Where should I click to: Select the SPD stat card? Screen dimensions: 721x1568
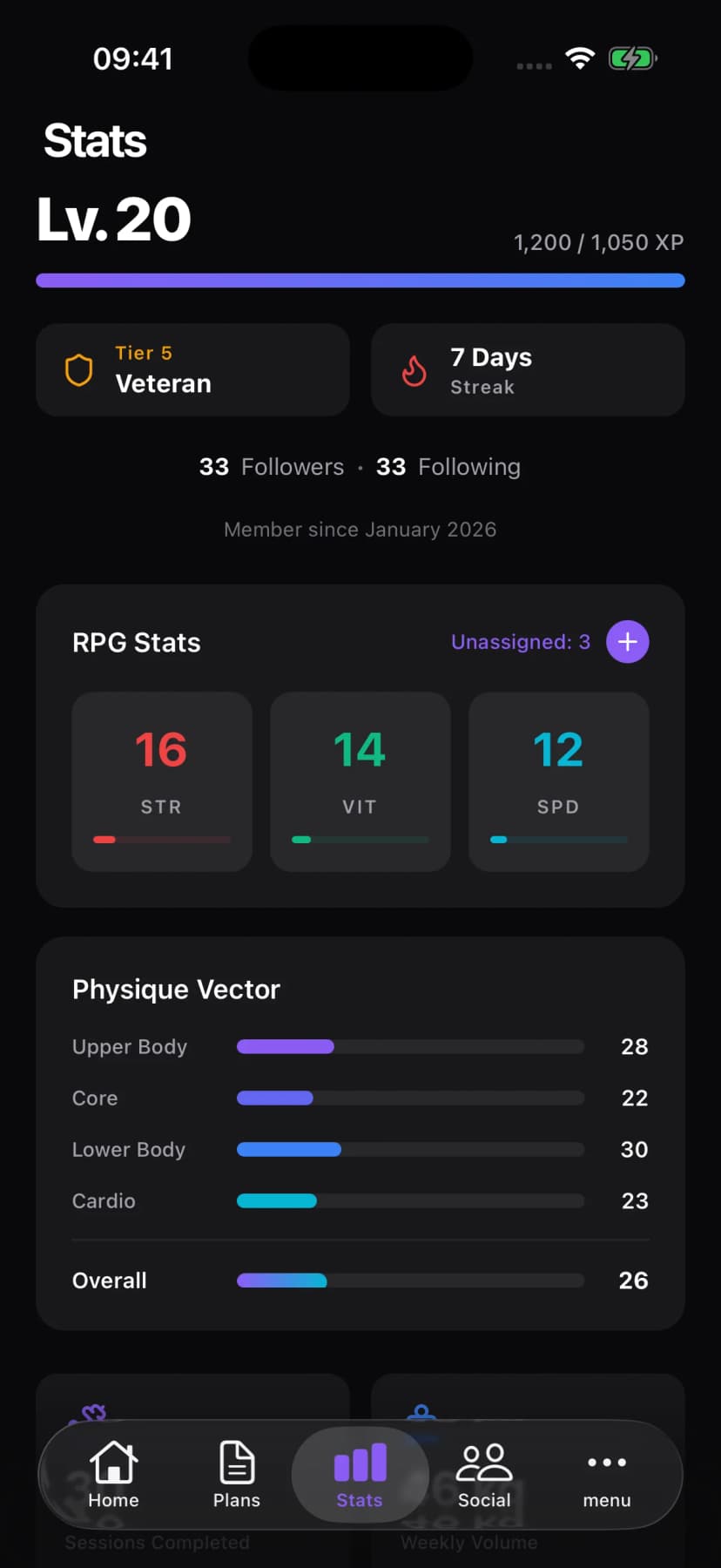pos(557,781)
